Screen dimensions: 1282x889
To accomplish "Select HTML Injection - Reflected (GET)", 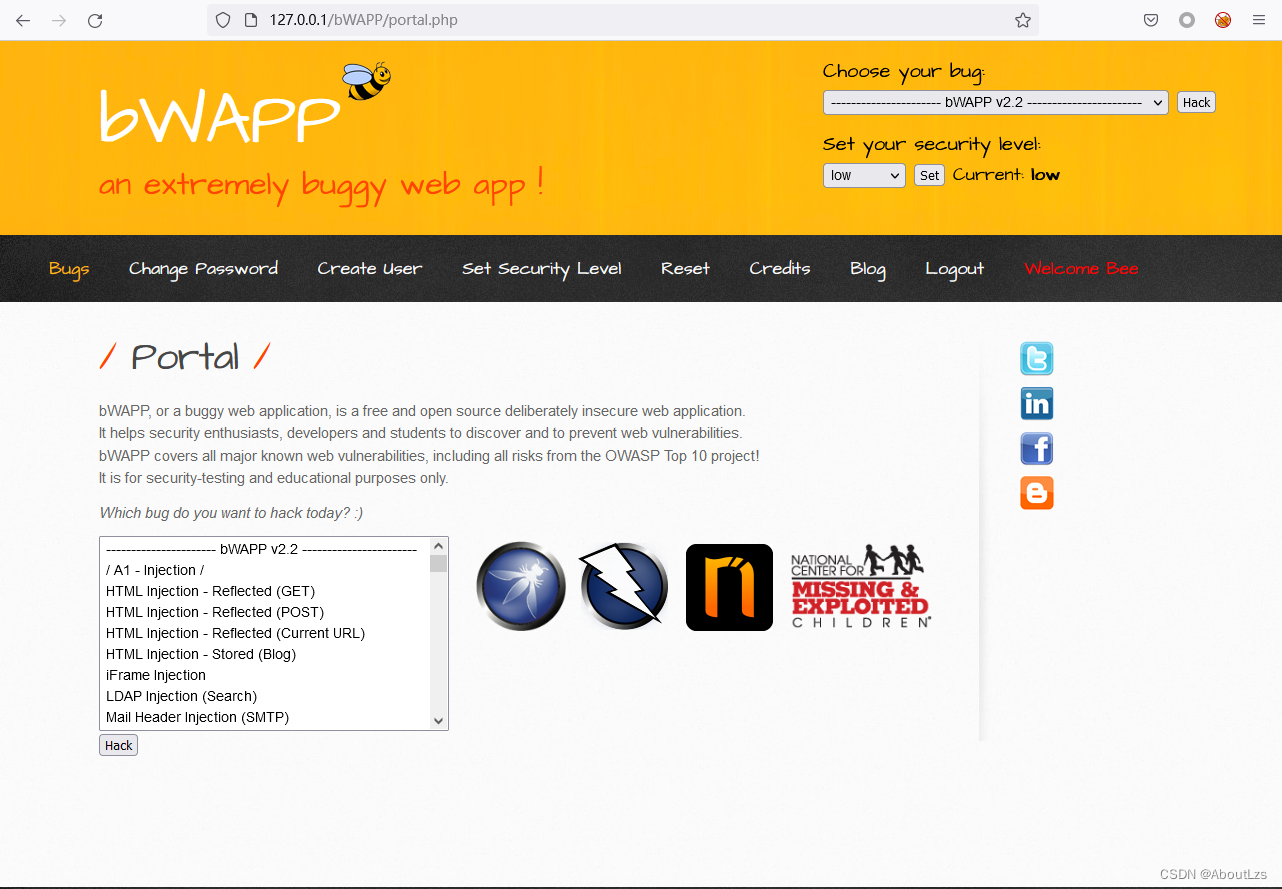I will click(265, 591).
